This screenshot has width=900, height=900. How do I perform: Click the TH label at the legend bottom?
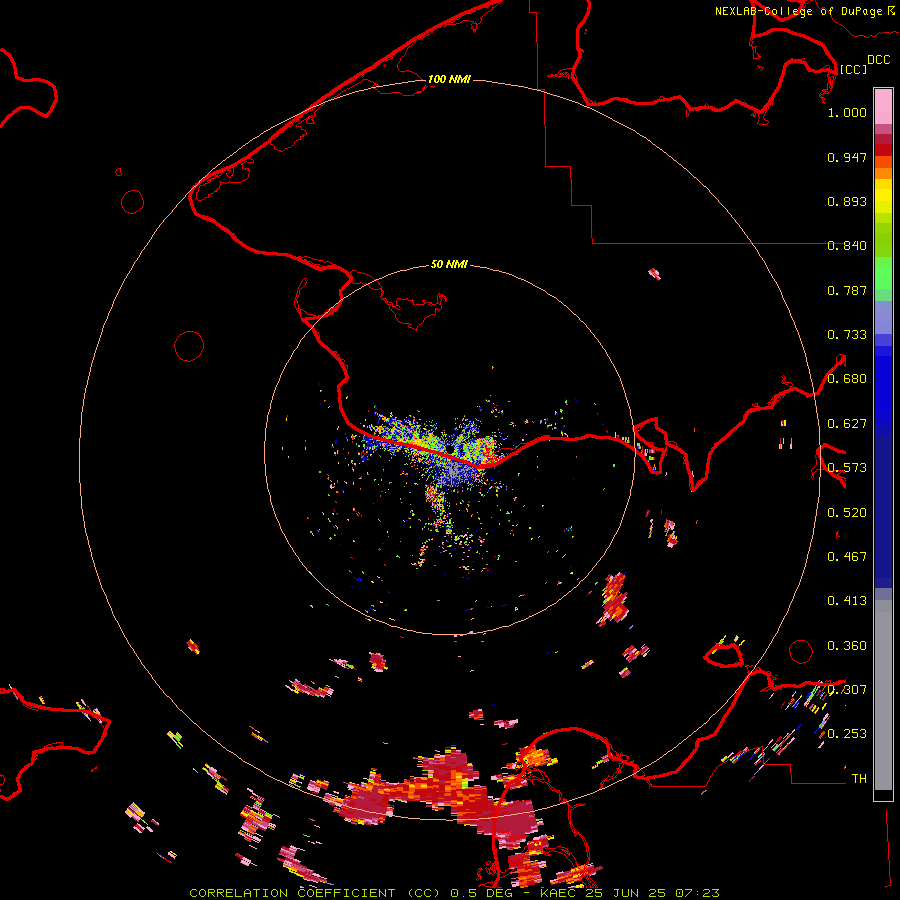point(859,779)
